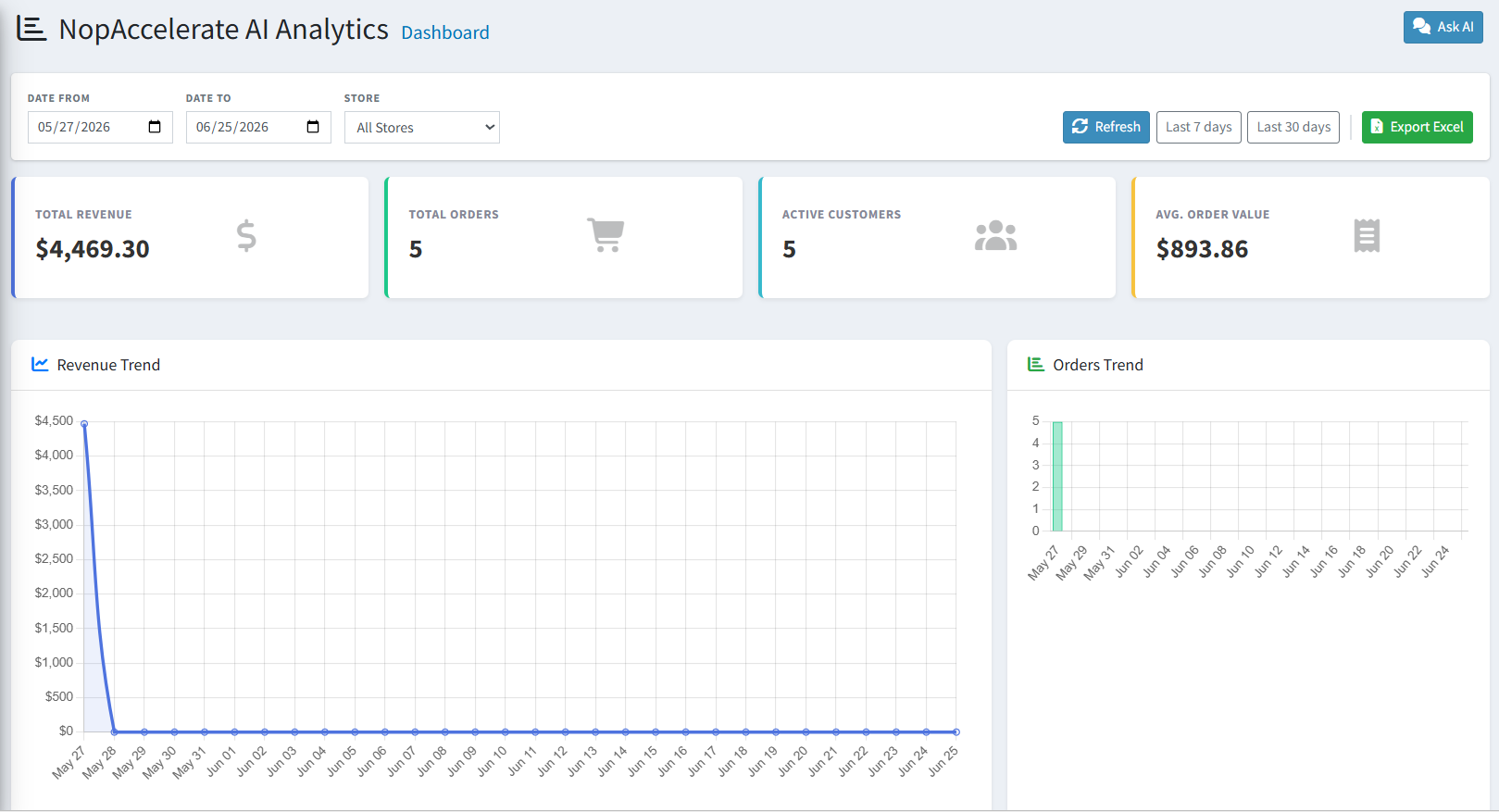
Task: Click the sync arrows icon in Refresh button
Action: 1080,127
